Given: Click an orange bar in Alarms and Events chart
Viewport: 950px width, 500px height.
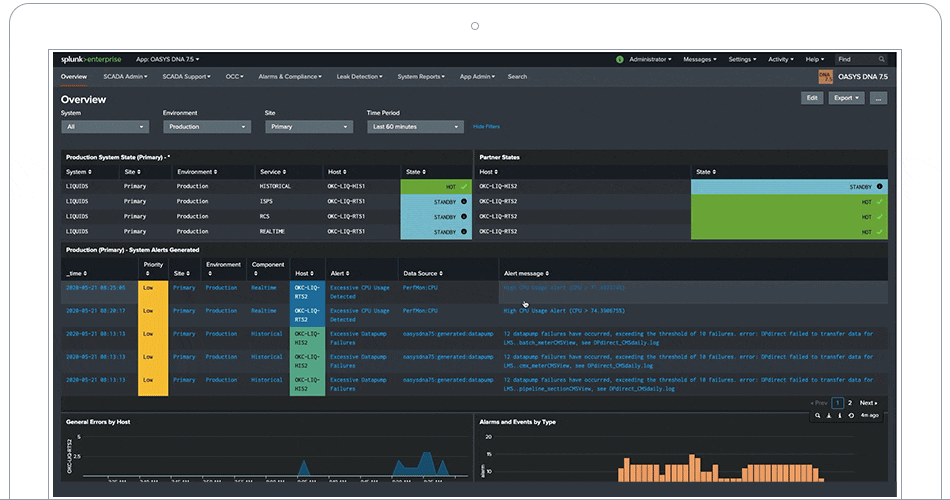Looking at the screenshot, I should tap(693, 468).
